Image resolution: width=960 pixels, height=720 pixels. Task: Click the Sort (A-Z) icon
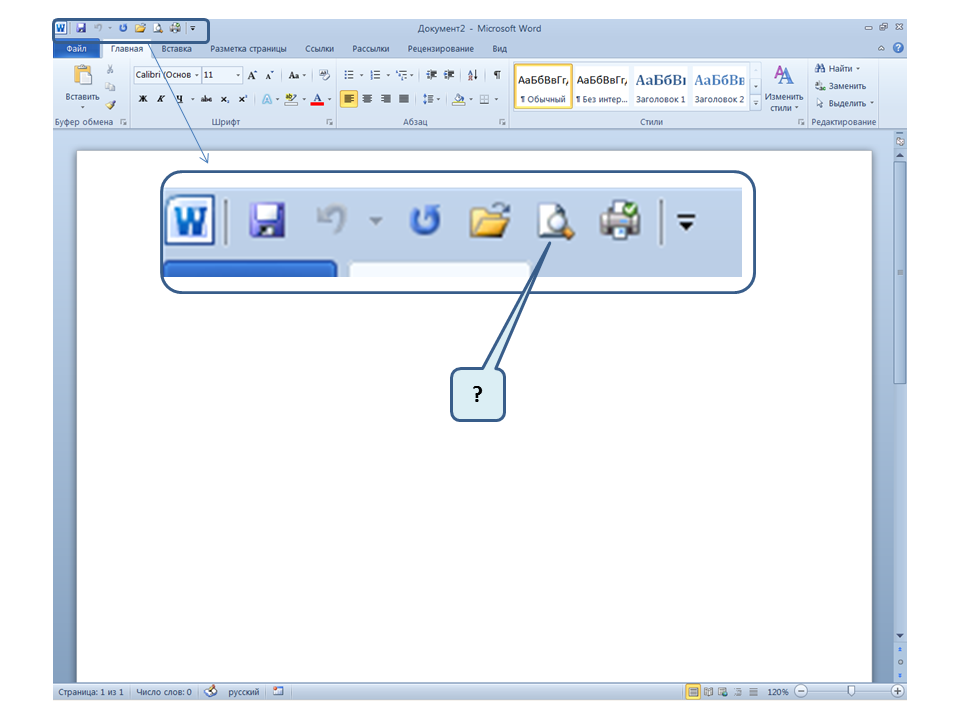pos(472,75)
